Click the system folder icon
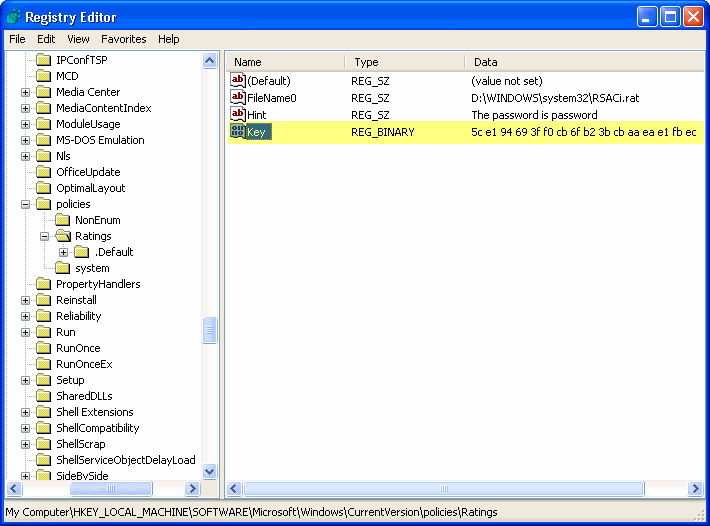This screenshot has width=710, height=526. tap(62, 268)
